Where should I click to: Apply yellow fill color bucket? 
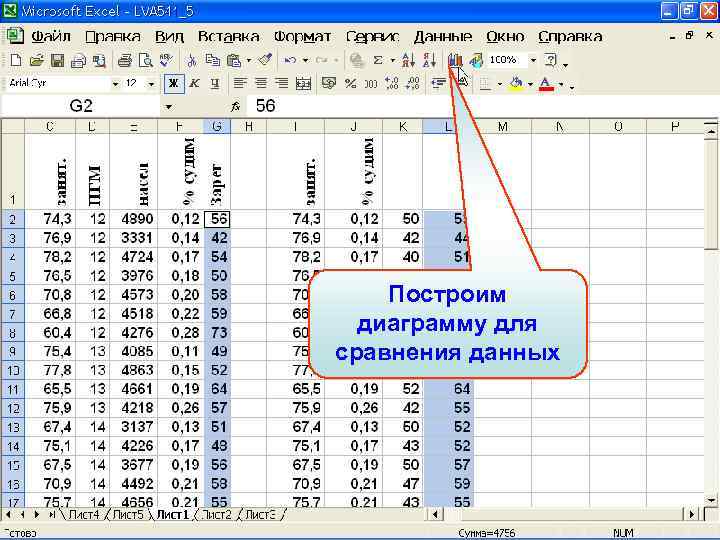click(517, 83)
